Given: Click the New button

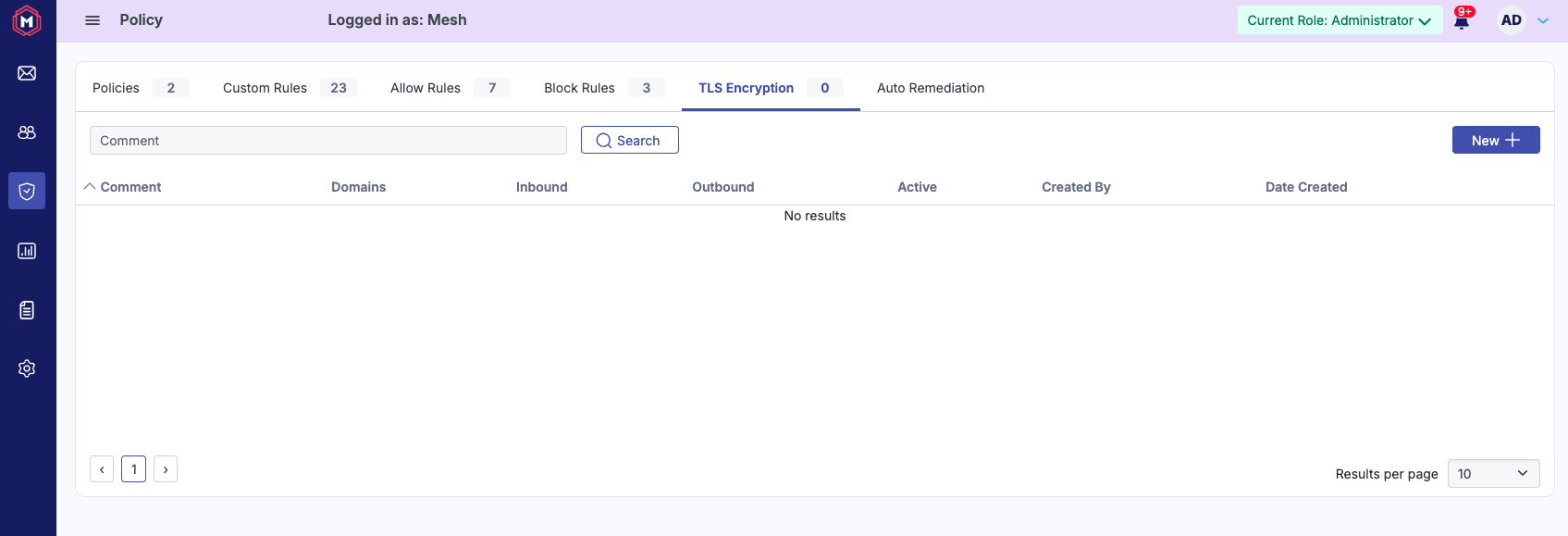Looking at the screenshot, I should (x=1495, y=141).
